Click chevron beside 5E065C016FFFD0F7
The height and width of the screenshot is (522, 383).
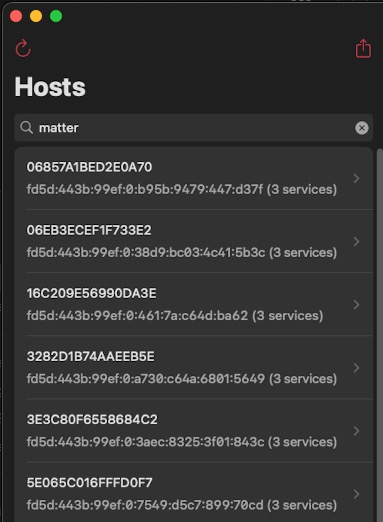click(356, 494)
